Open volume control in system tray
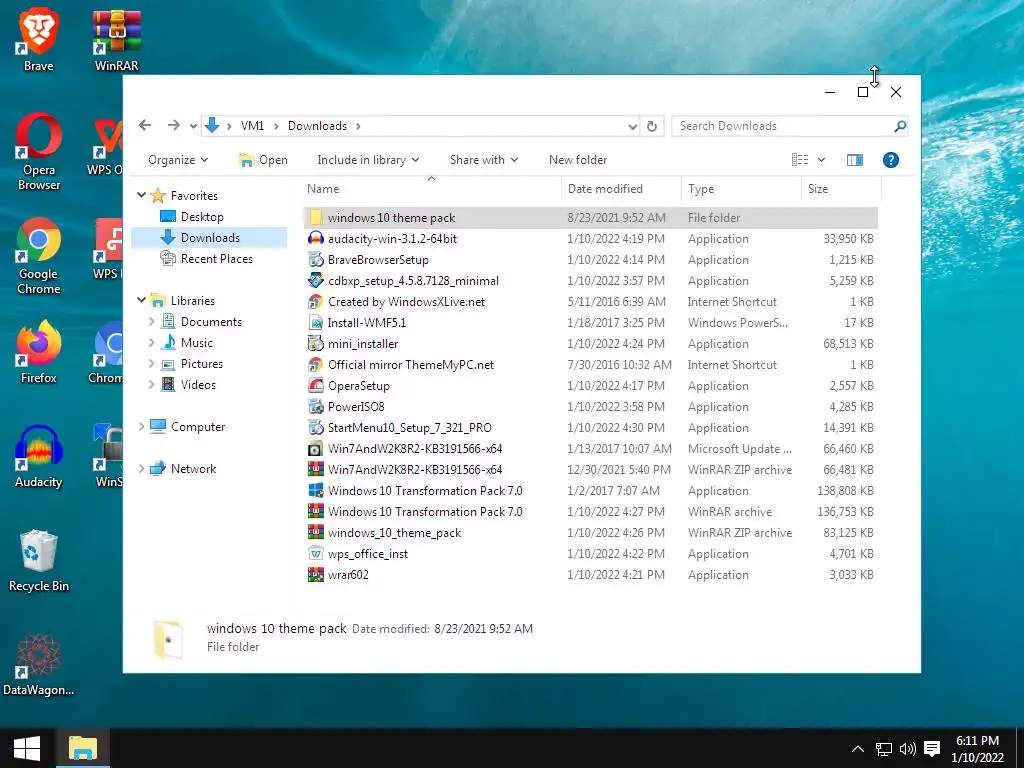 click(x=907, y=749)
